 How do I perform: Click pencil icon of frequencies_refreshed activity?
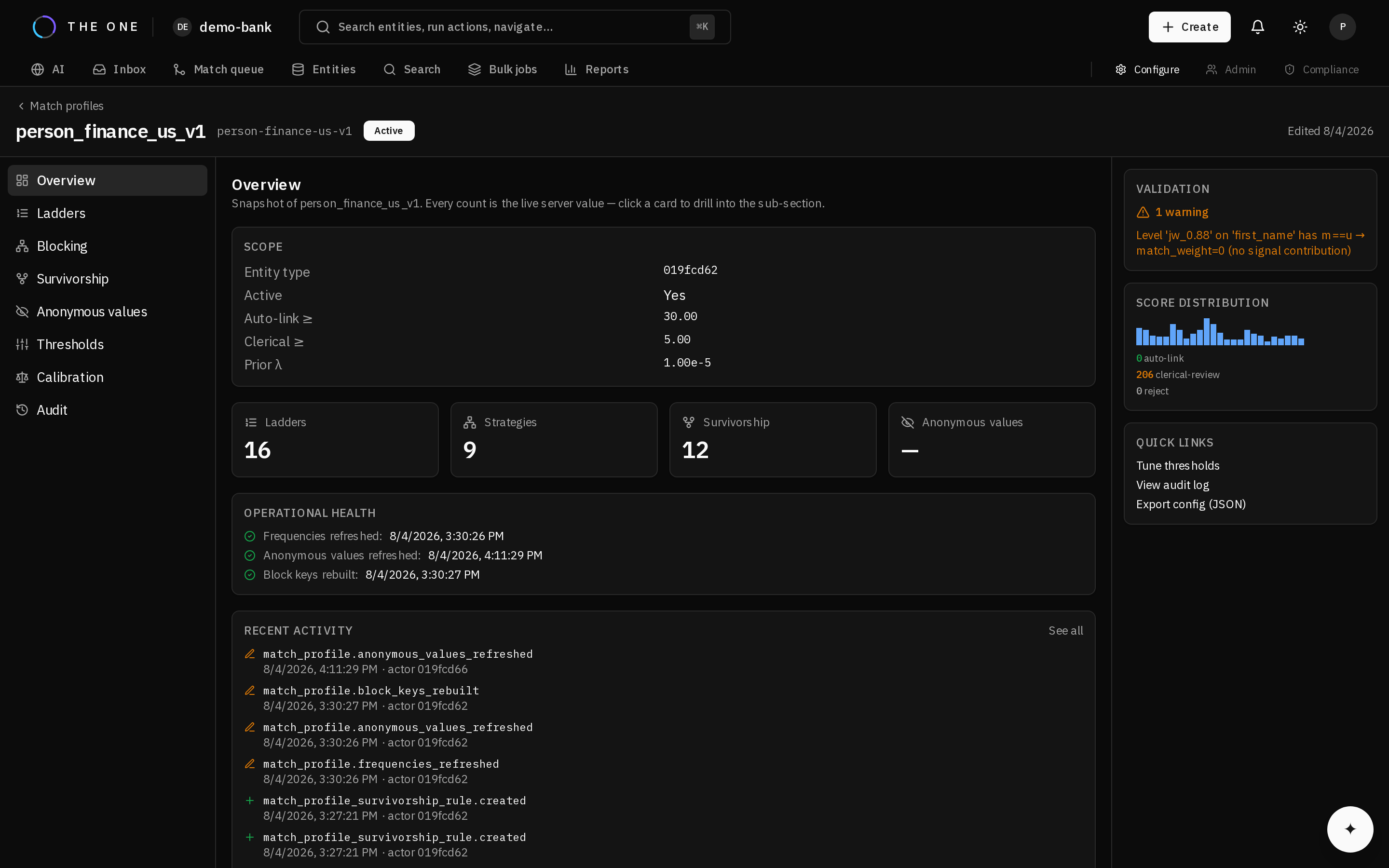tap(250, 764)
